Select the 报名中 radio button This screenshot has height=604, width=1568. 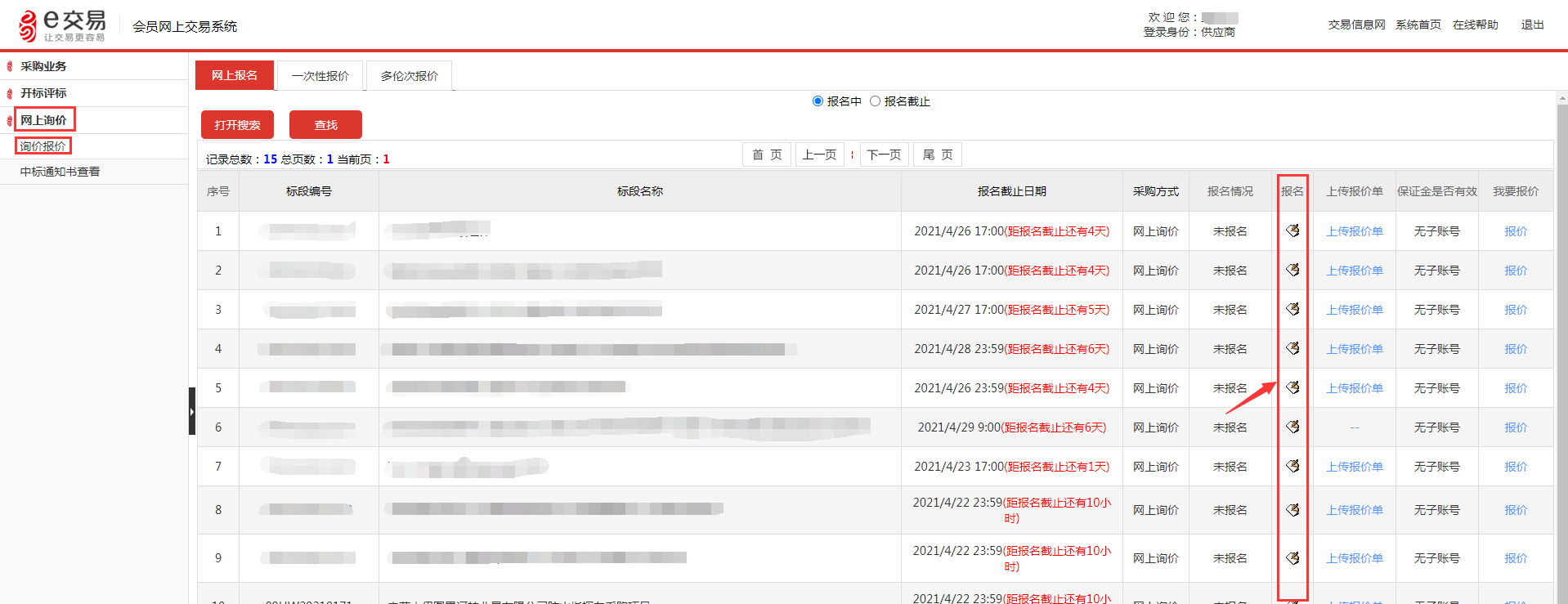(818, 101)
